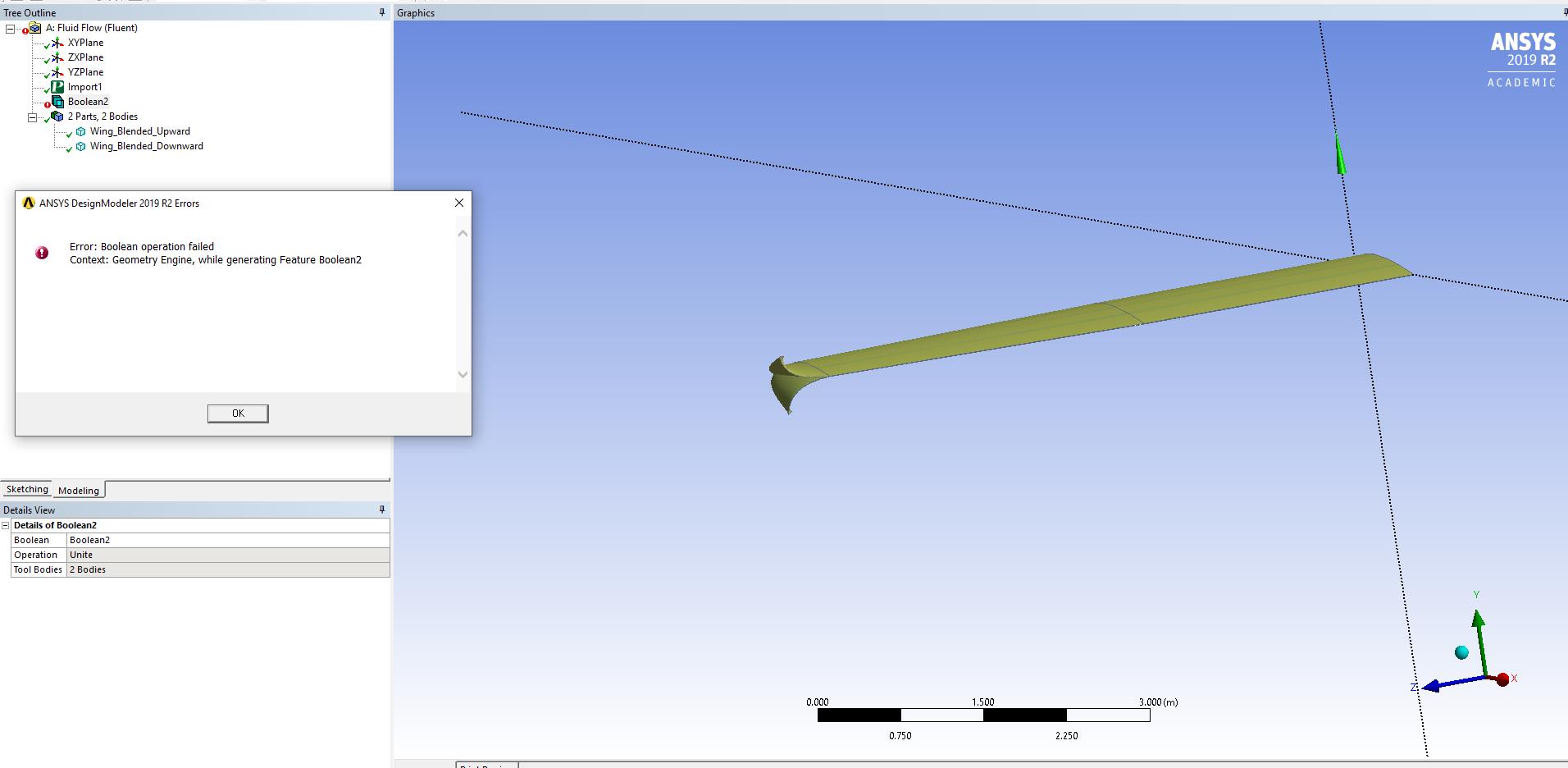This screenshot has width=1568, height=768.
Task: Click Wing_Blended_Downward body icon
Action: click(80, 146)
